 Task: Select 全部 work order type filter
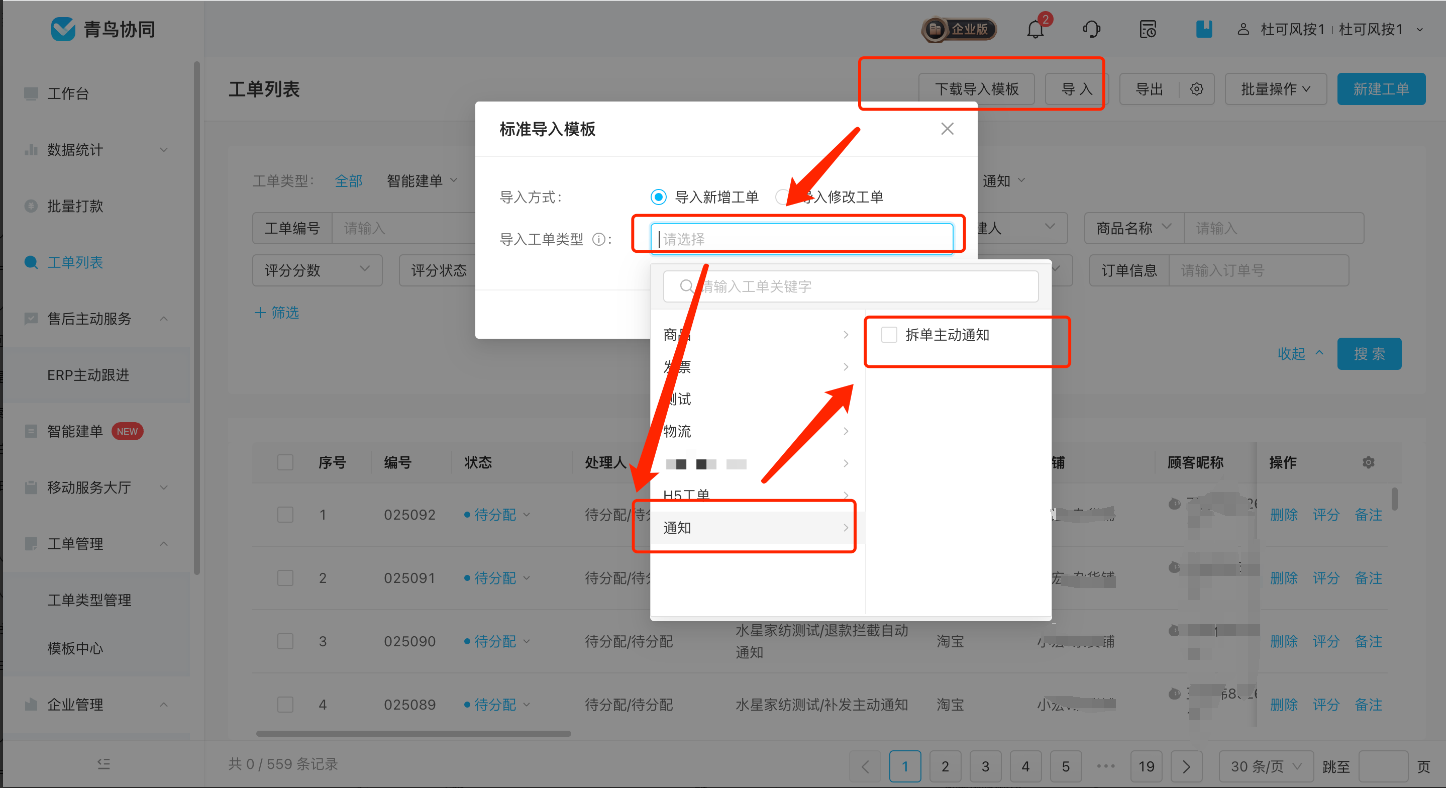click(349, 181)
